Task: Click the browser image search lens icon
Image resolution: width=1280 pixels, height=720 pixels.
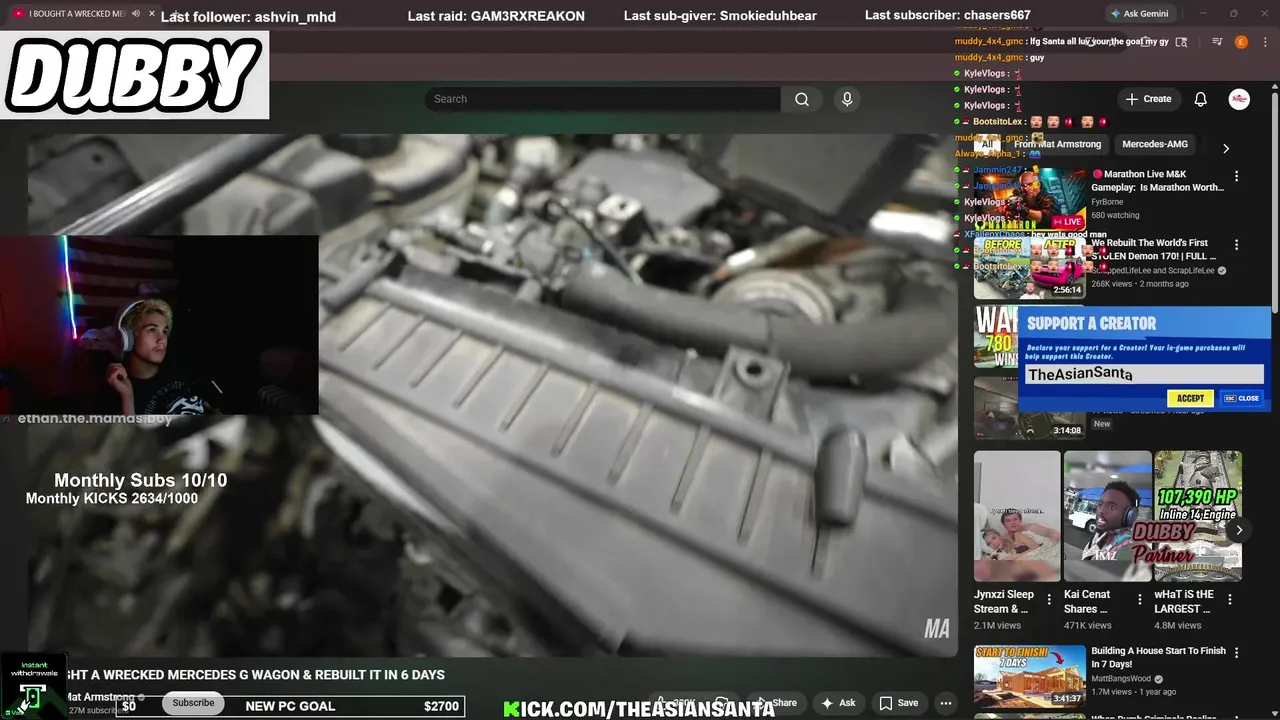Action: coord(1181,42)
